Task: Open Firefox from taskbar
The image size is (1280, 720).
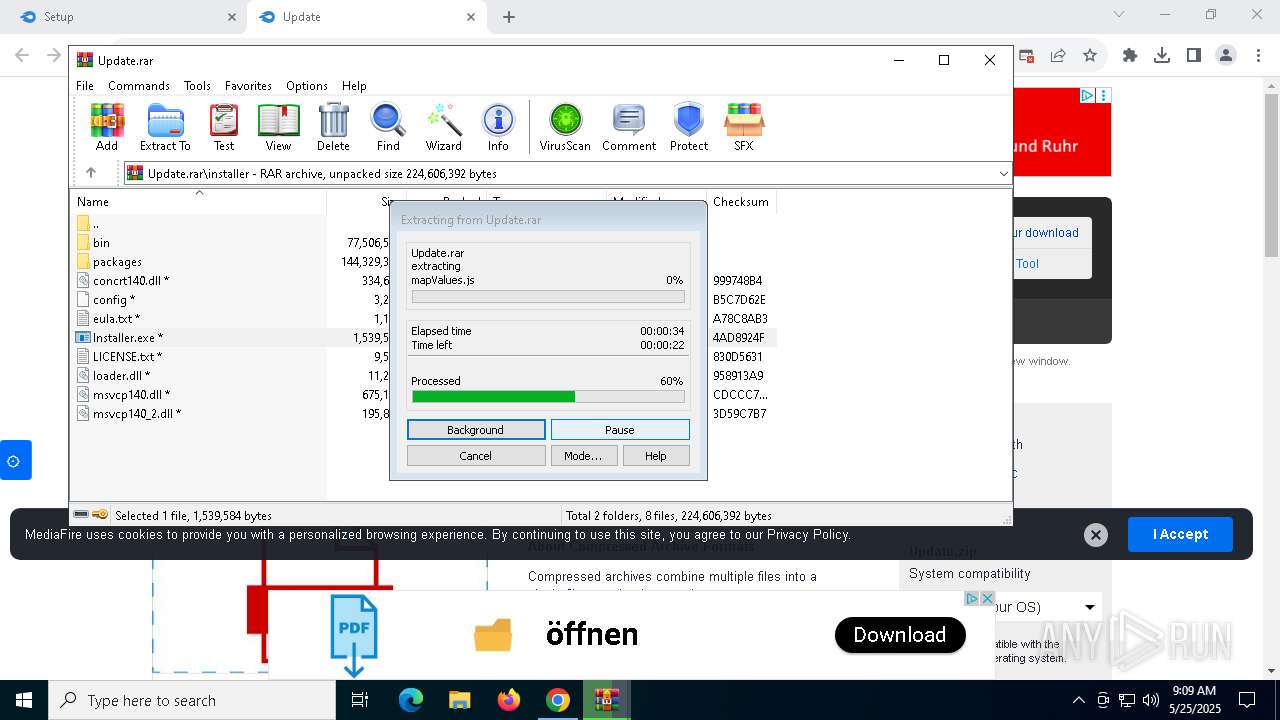Action: 509,700
